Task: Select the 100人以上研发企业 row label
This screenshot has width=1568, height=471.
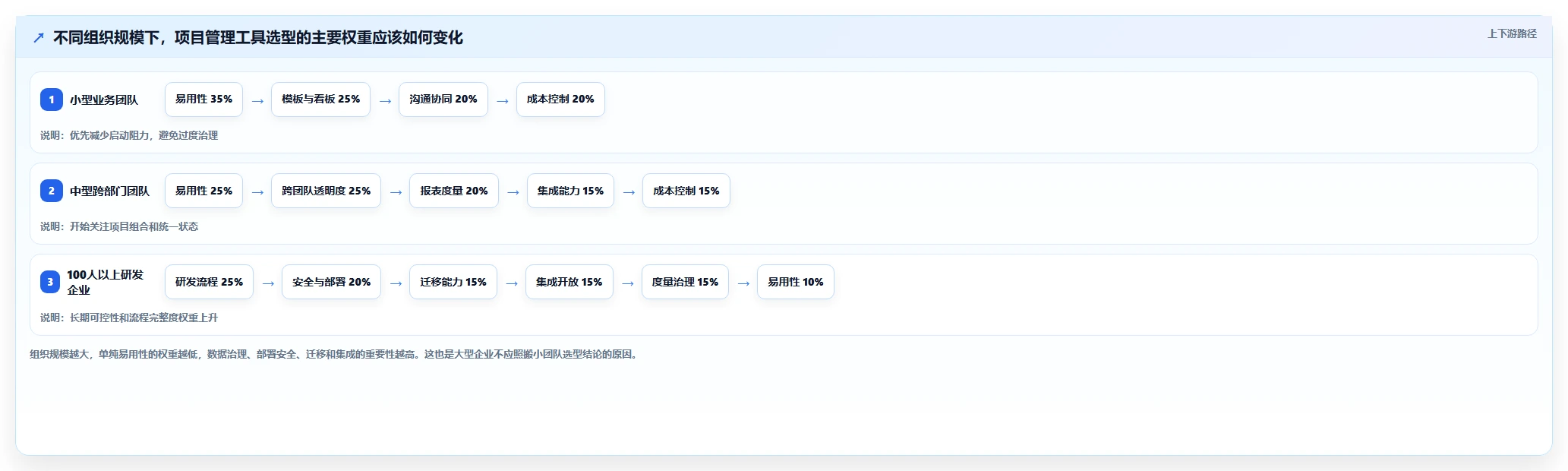Action: [x=105, y=282]
